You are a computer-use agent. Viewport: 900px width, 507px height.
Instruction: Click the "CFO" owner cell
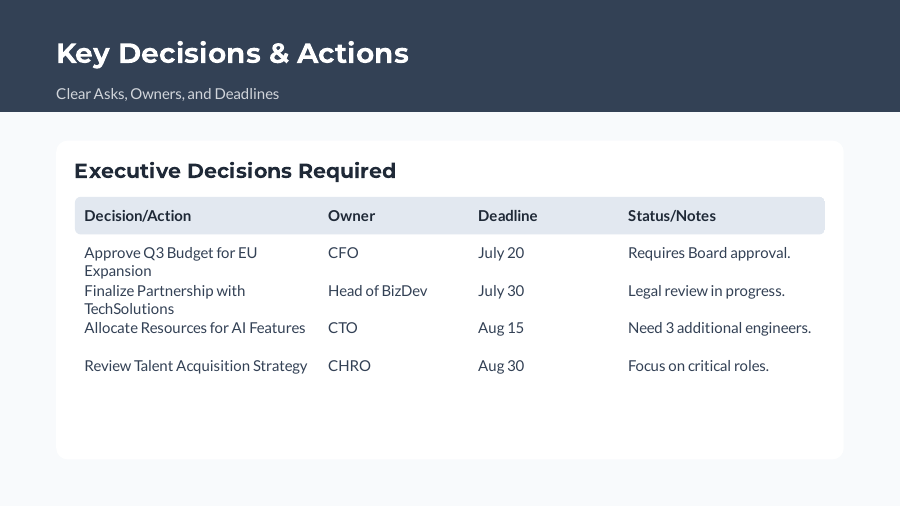pos(342,253)
